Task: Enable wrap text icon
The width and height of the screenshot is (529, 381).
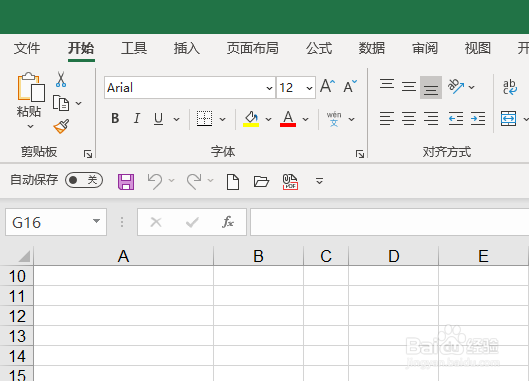Action: point(510,87)
